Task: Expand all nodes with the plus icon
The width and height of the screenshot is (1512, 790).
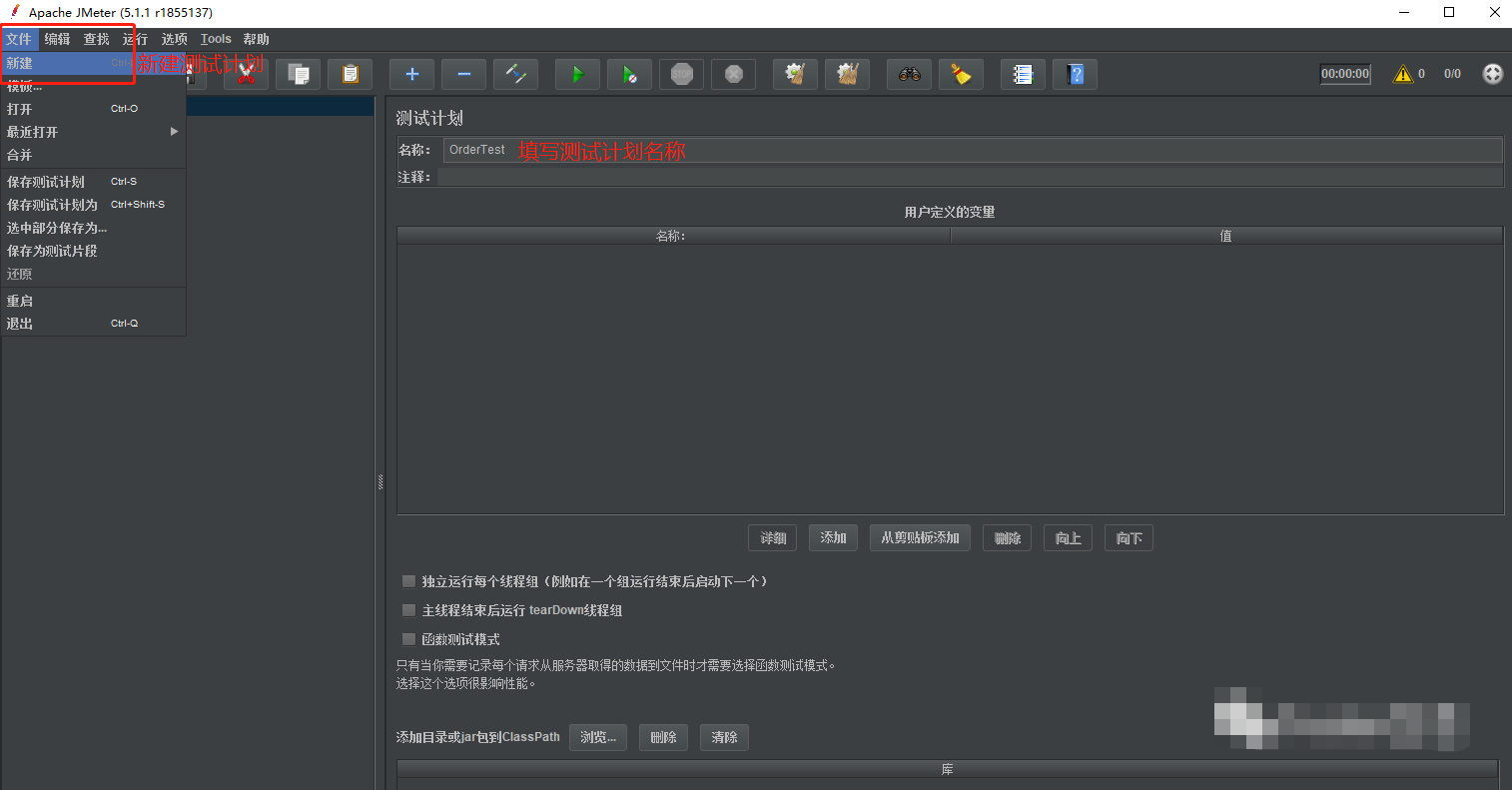Action: coord(411,74)
